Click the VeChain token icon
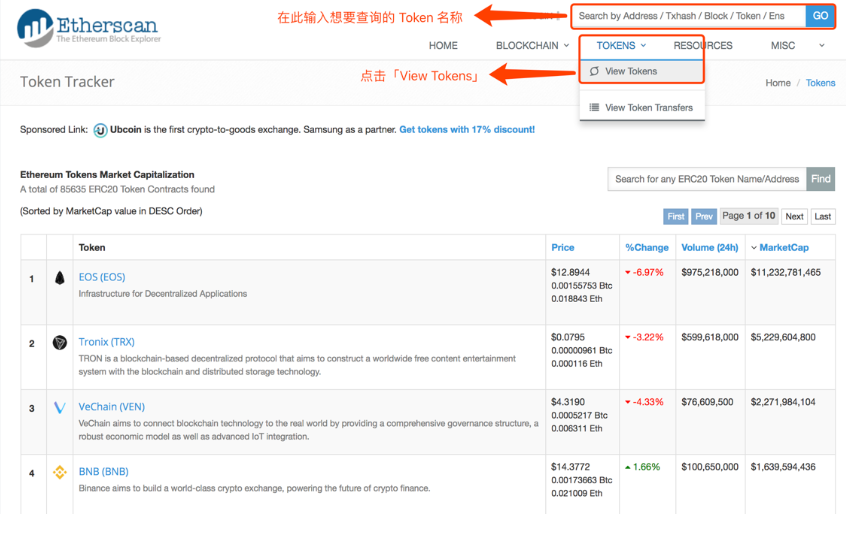This screenshot has height=534, width=846. tap(60, 408)
